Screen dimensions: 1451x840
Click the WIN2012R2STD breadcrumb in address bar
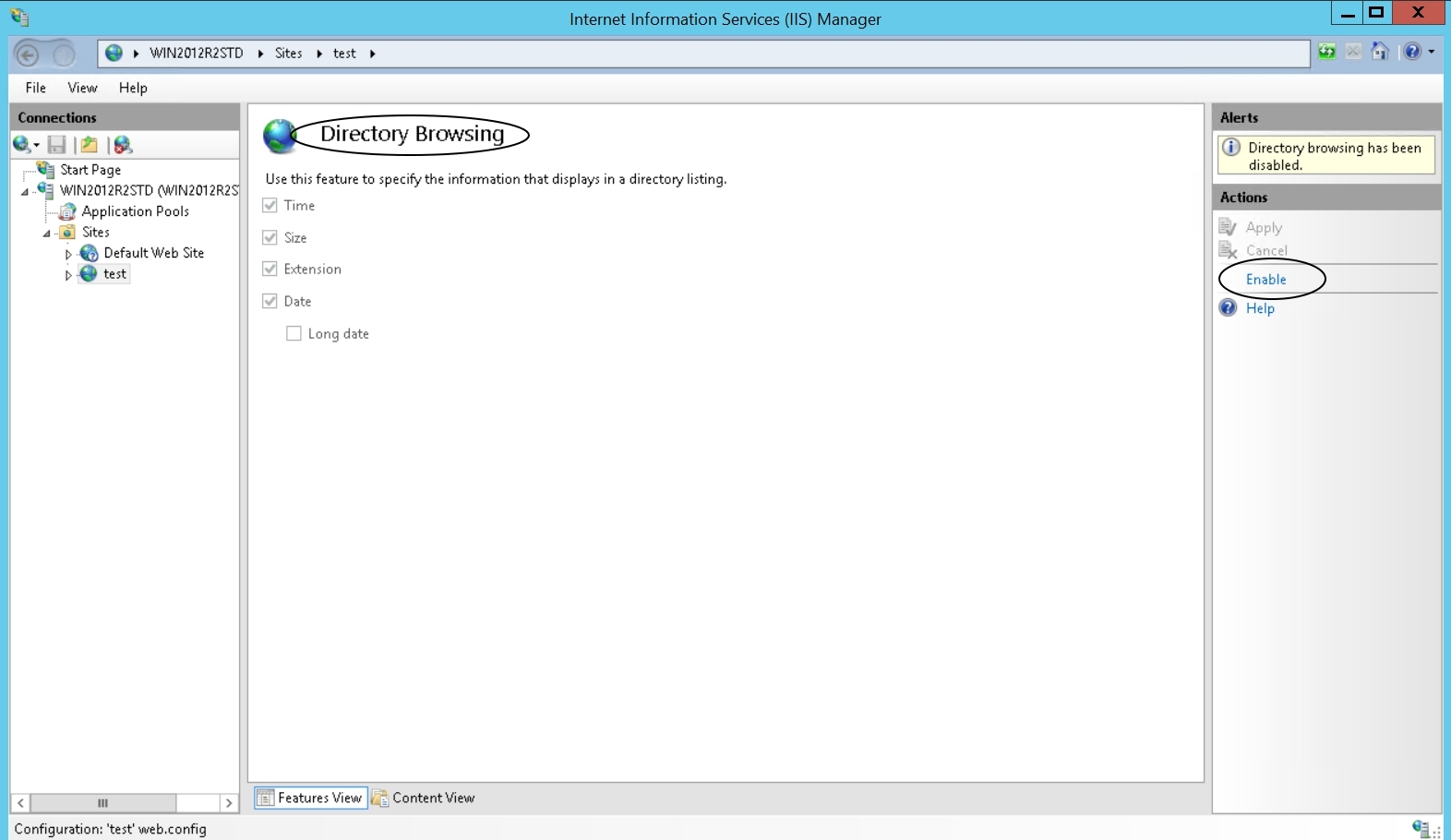197,54
